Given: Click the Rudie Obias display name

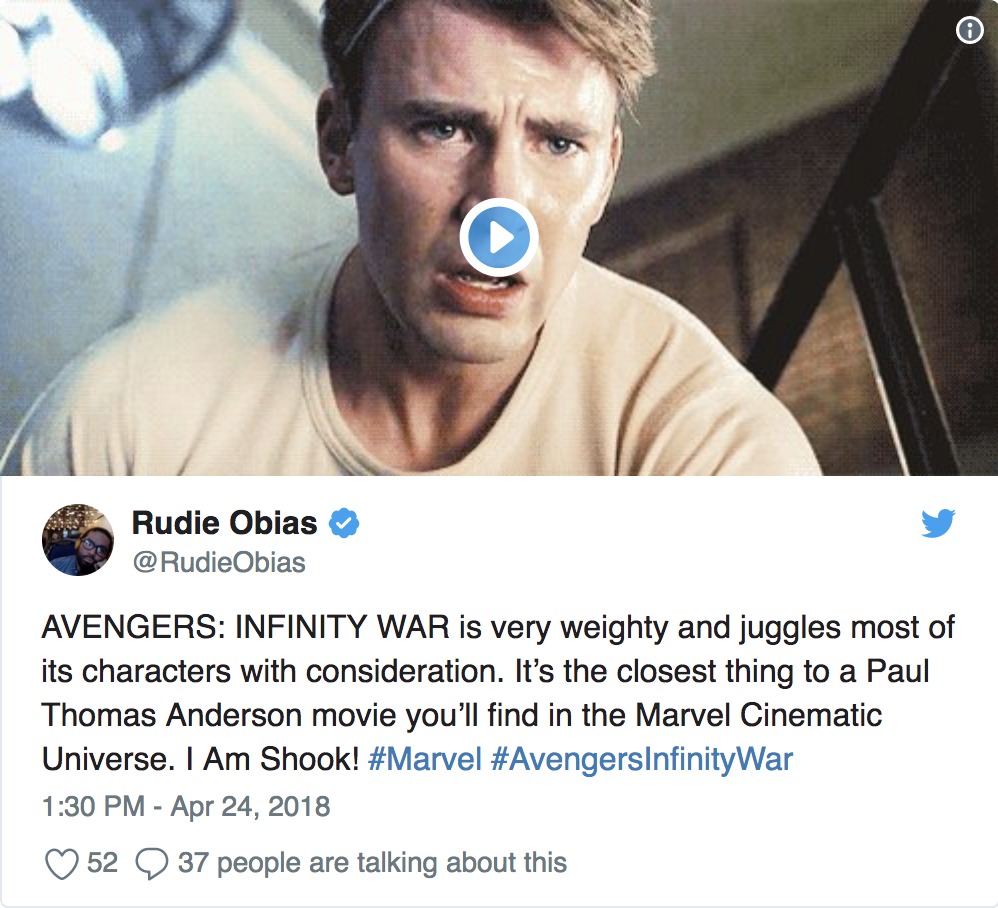Looking at the screenshot, I should pos(224,522).
